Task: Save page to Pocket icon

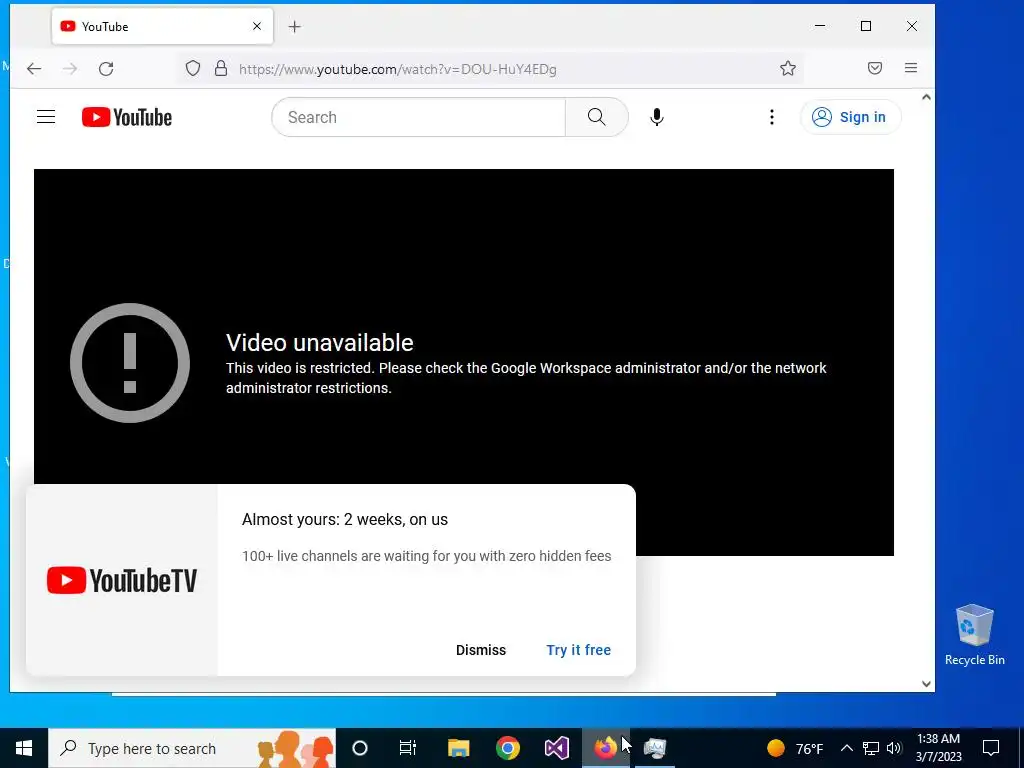Action: tap(875, 68)
